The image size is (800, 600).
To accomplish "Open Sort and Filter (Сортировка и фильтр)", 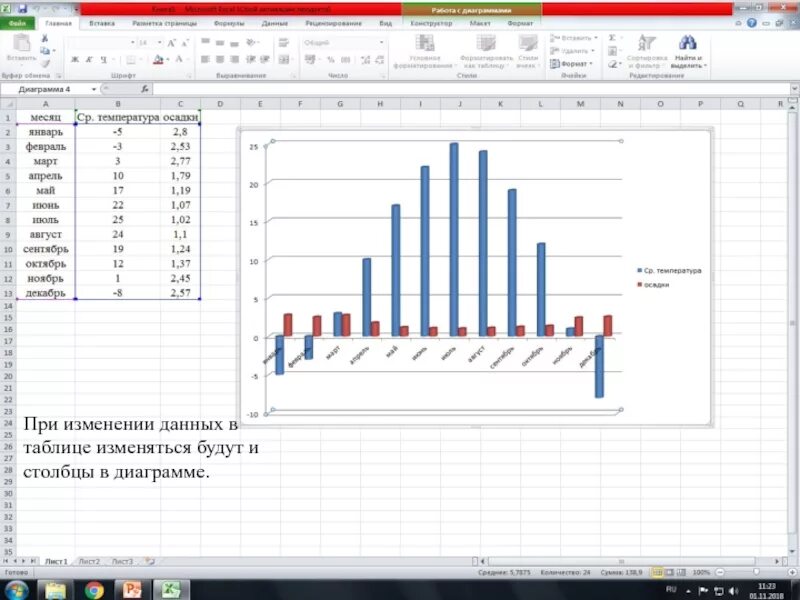I will pos(647,52).
